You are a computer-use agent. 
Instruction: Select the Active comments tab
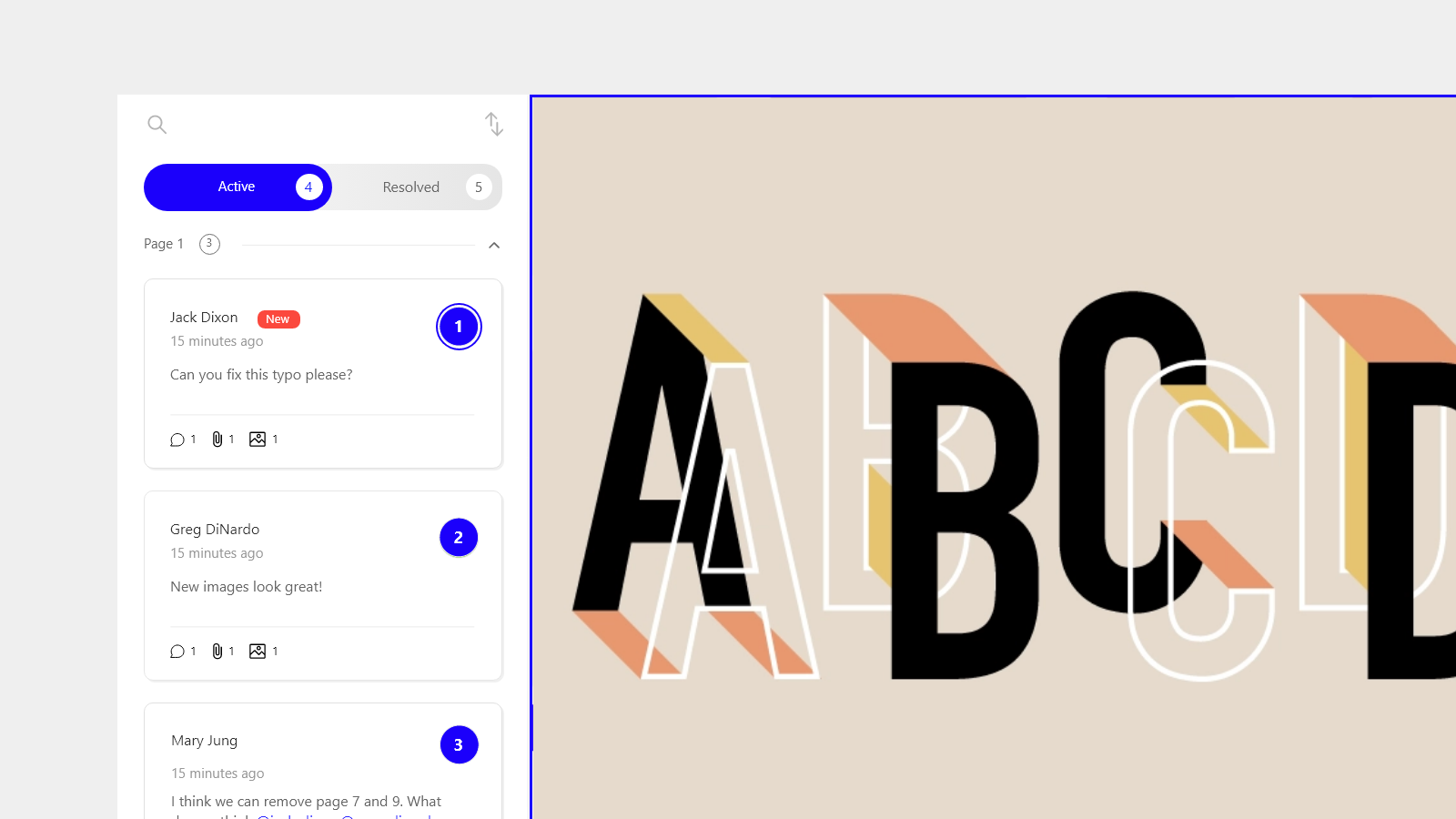[x=237, y=187]
